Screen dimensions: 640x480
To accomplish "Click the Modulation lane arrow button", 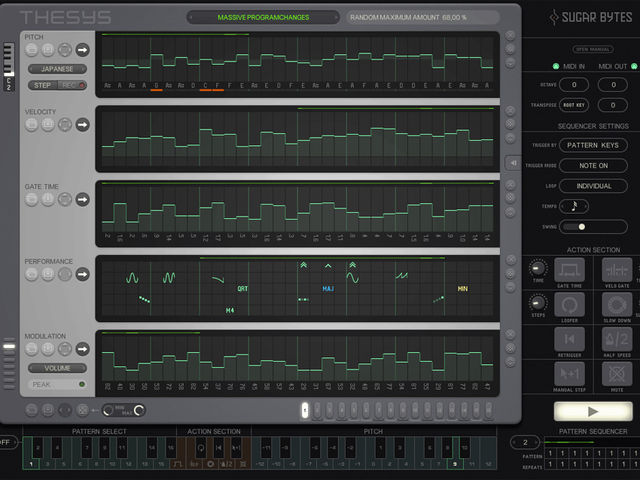I will click(82, 349).
